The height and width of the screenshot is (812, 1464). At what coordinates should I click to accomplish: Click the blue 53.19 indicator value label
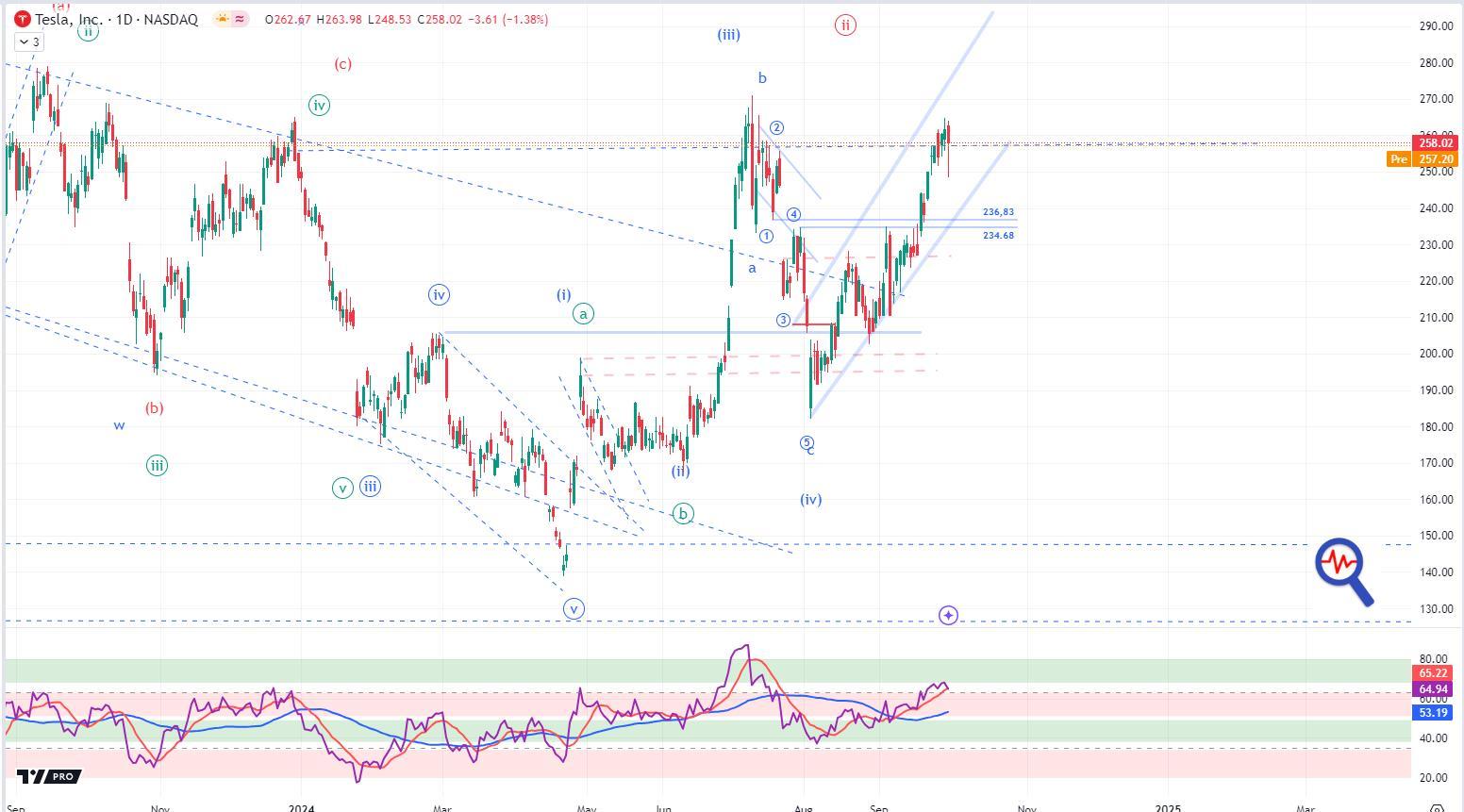(1434, 713)
